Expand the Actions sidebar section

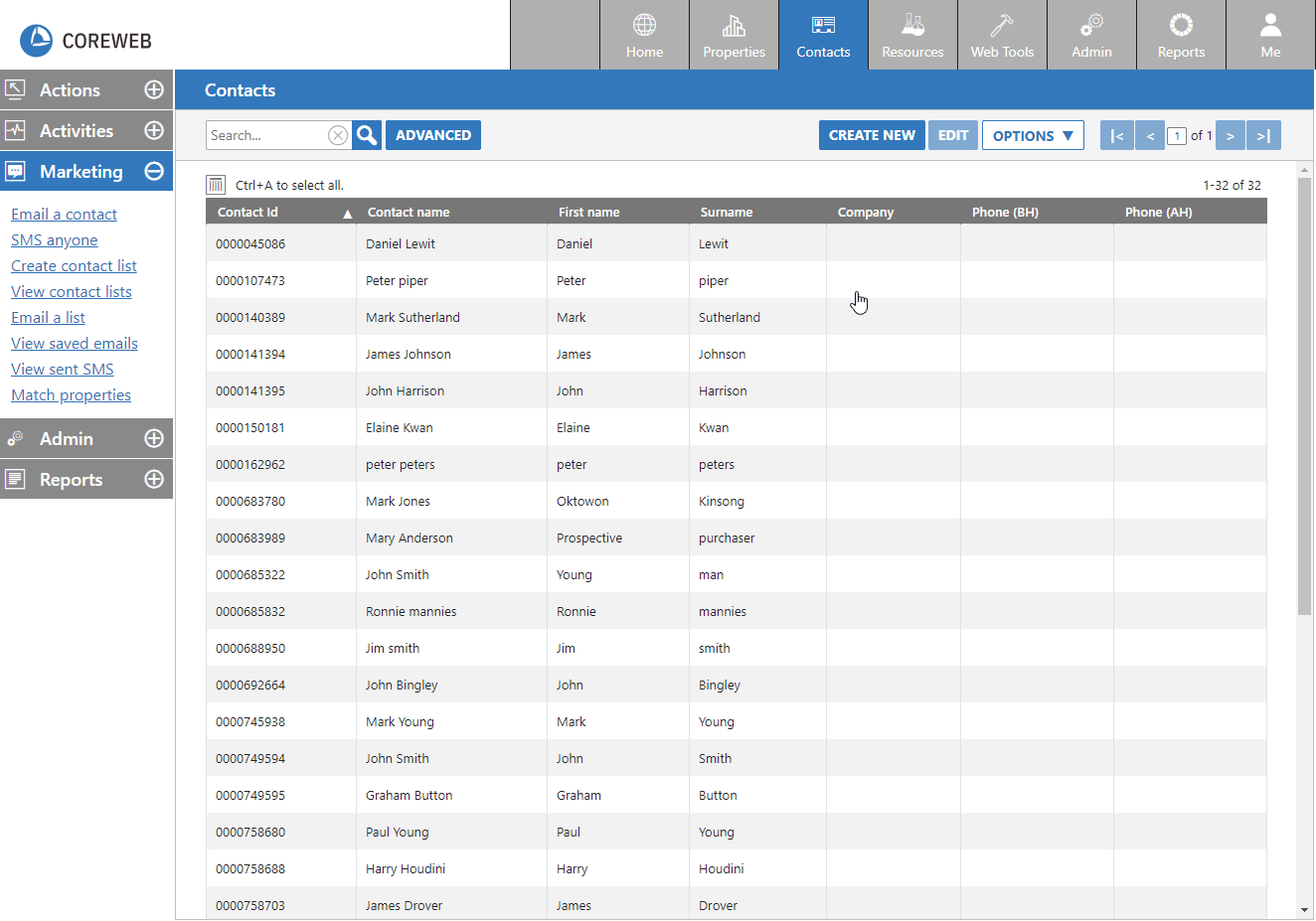tap(154, 89)
